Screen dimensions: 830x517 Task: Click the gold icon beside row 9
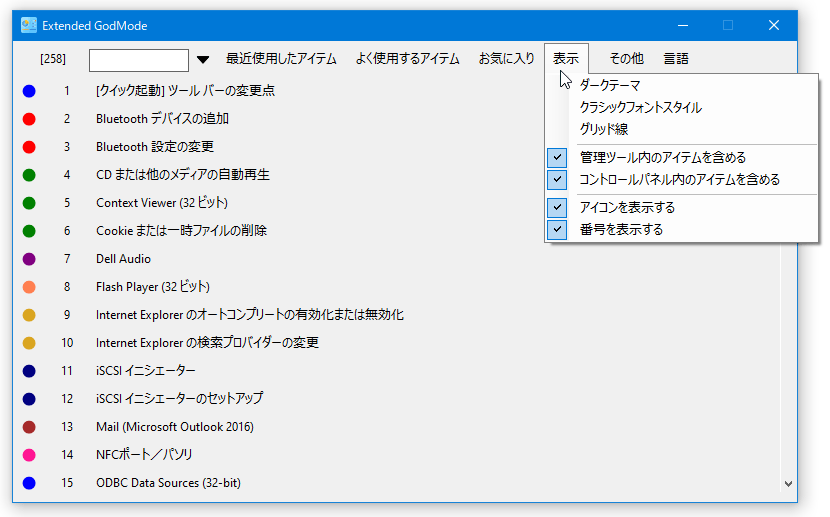point(29,315)
